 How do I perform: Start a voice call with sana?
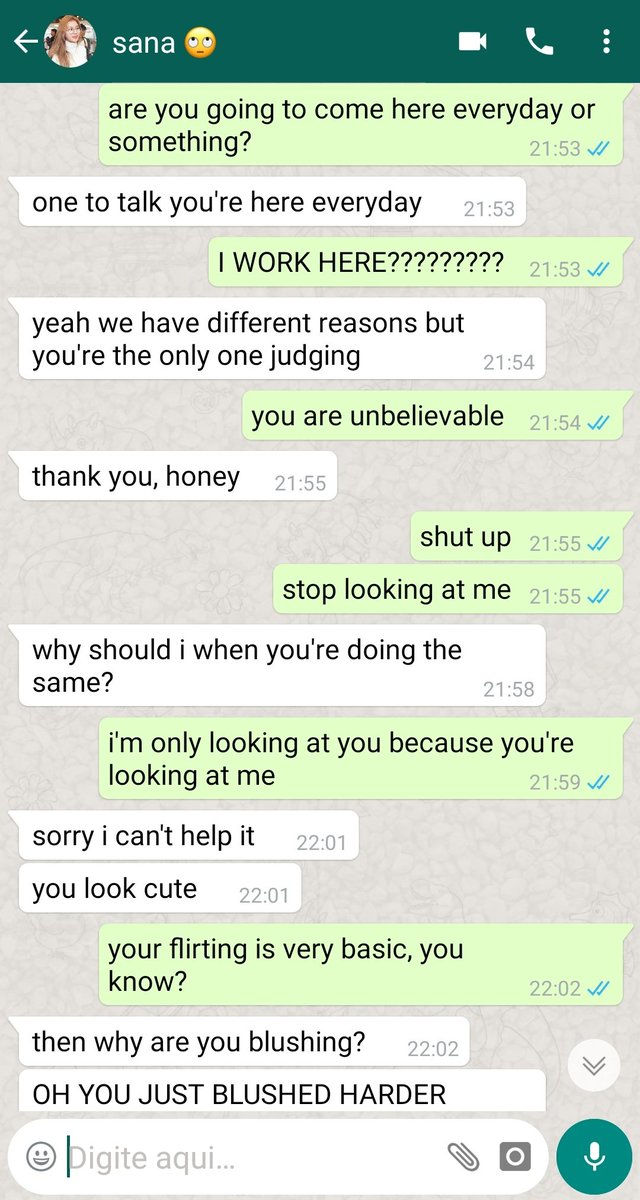point(539,41)
